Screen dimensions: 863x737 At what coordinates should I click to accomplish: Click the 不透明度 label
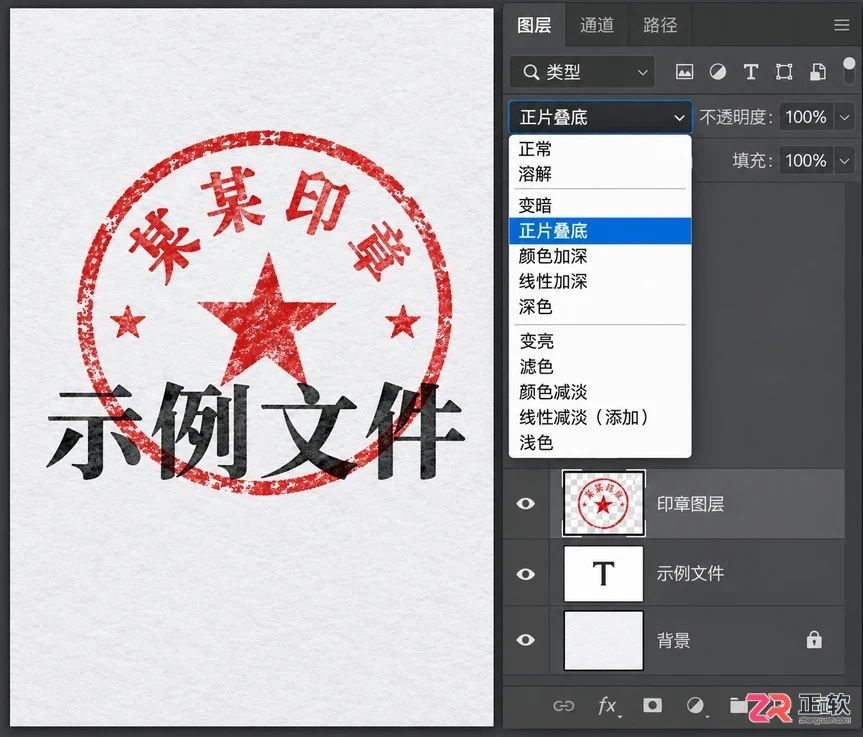click(735, 117)
